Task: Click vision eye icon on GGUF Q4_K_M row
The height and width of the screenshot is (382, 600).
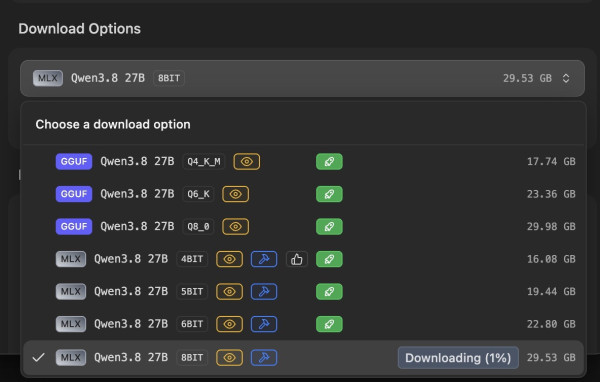Action: pos(246,162)
